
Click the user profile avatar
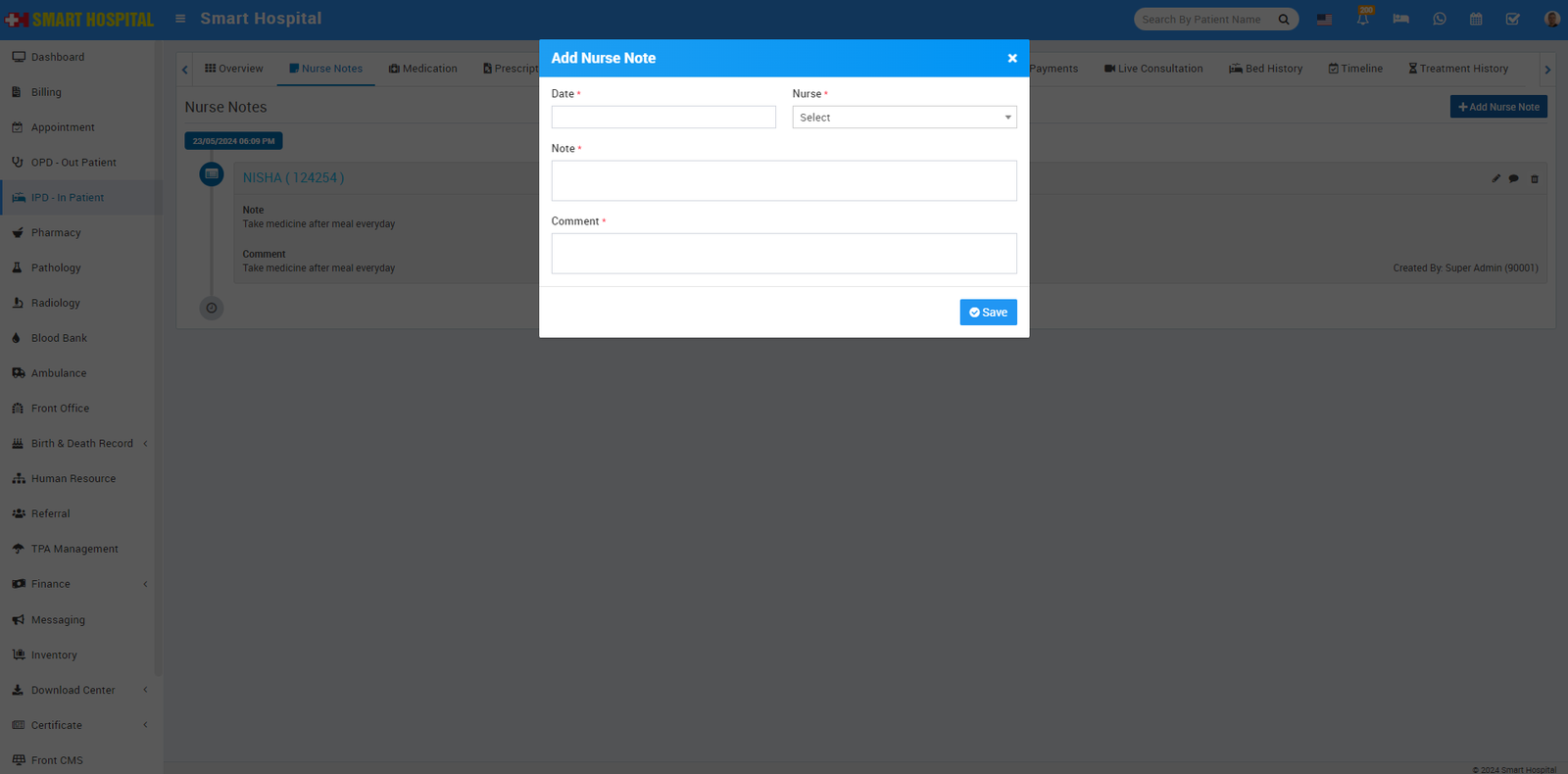pyautogui.click(x=1551, y=20)
